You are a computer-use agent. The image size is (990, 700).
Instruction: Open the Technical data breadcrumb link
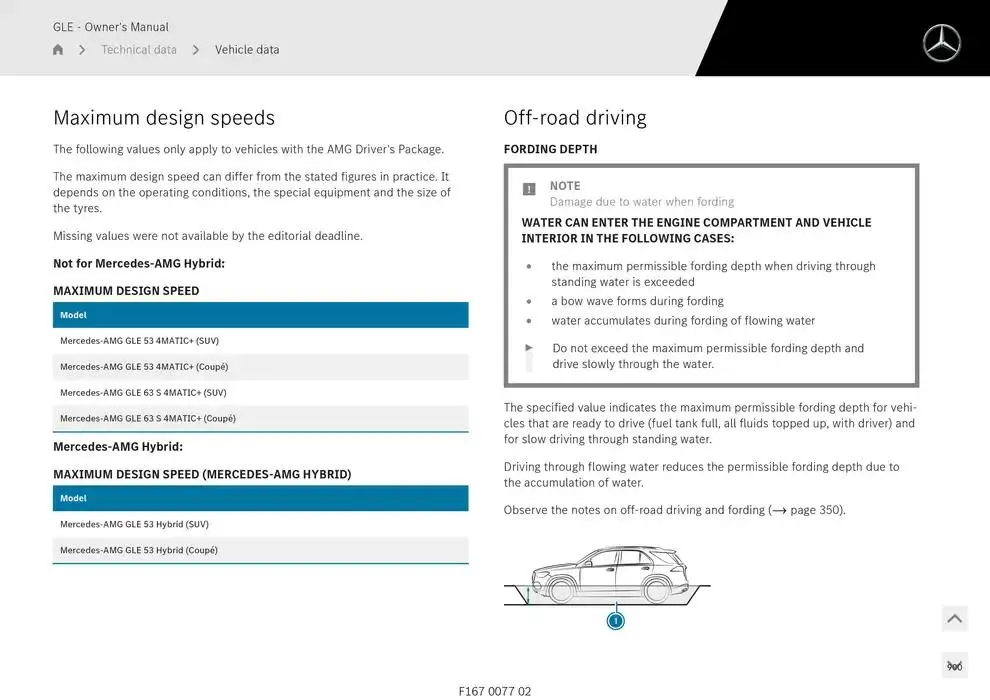[138, 49]
